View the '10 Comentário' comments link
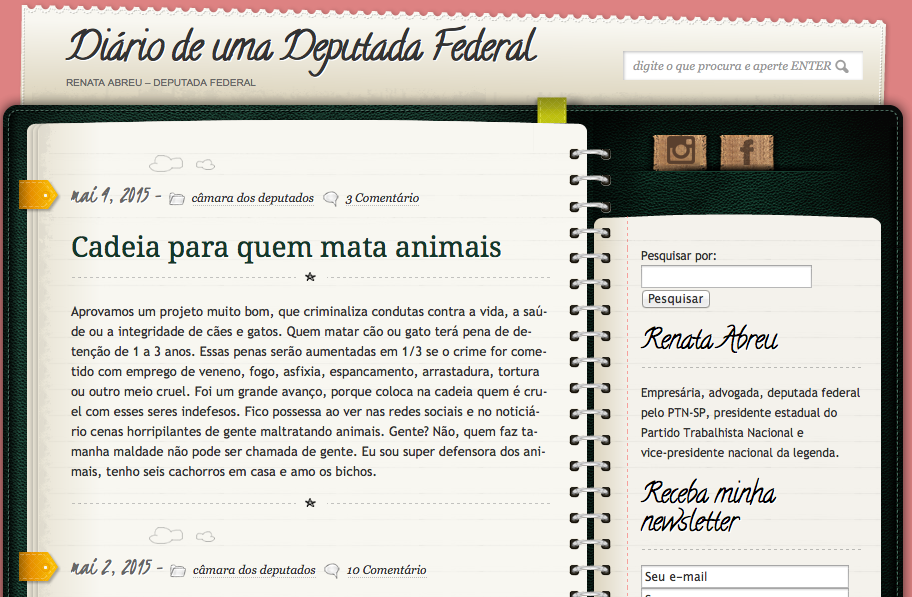 click(x=386, y=570)
